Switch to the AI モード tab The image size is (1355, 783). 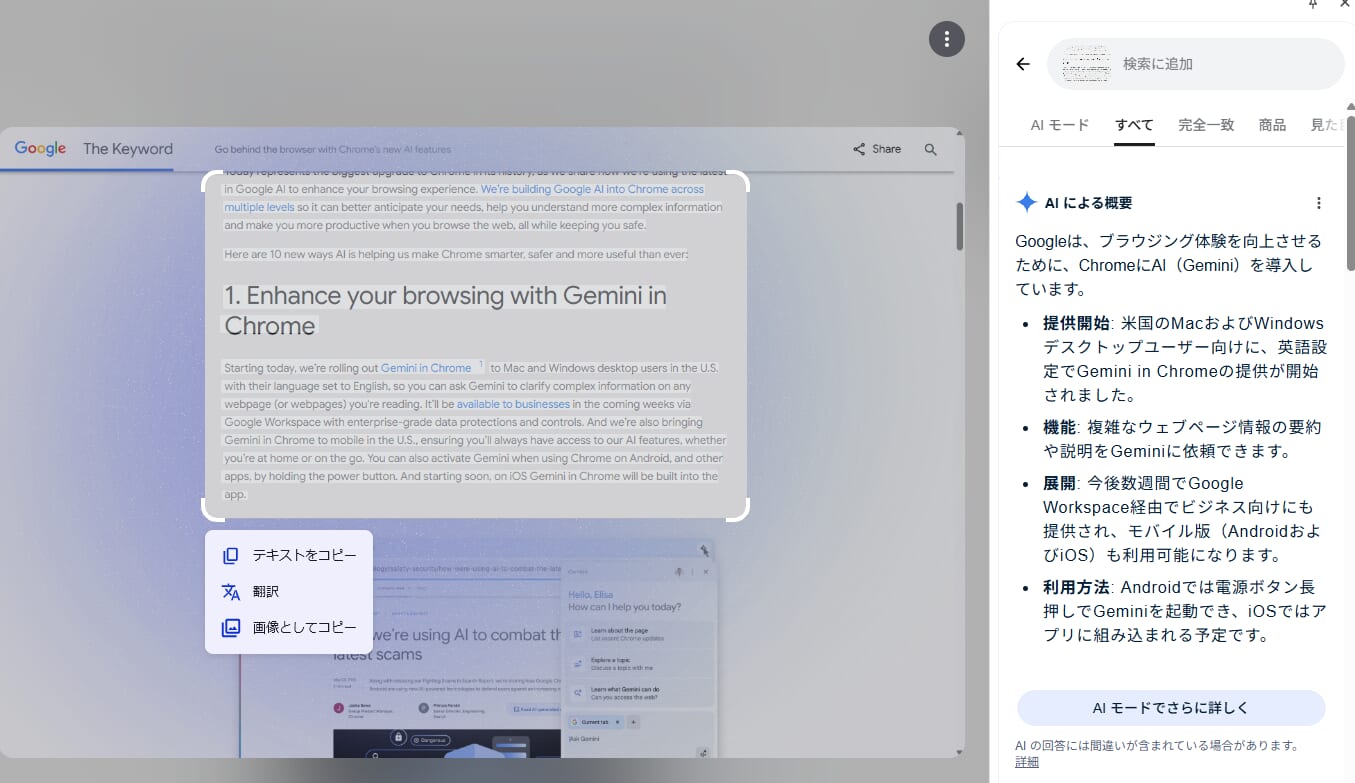coord(1060,125)
